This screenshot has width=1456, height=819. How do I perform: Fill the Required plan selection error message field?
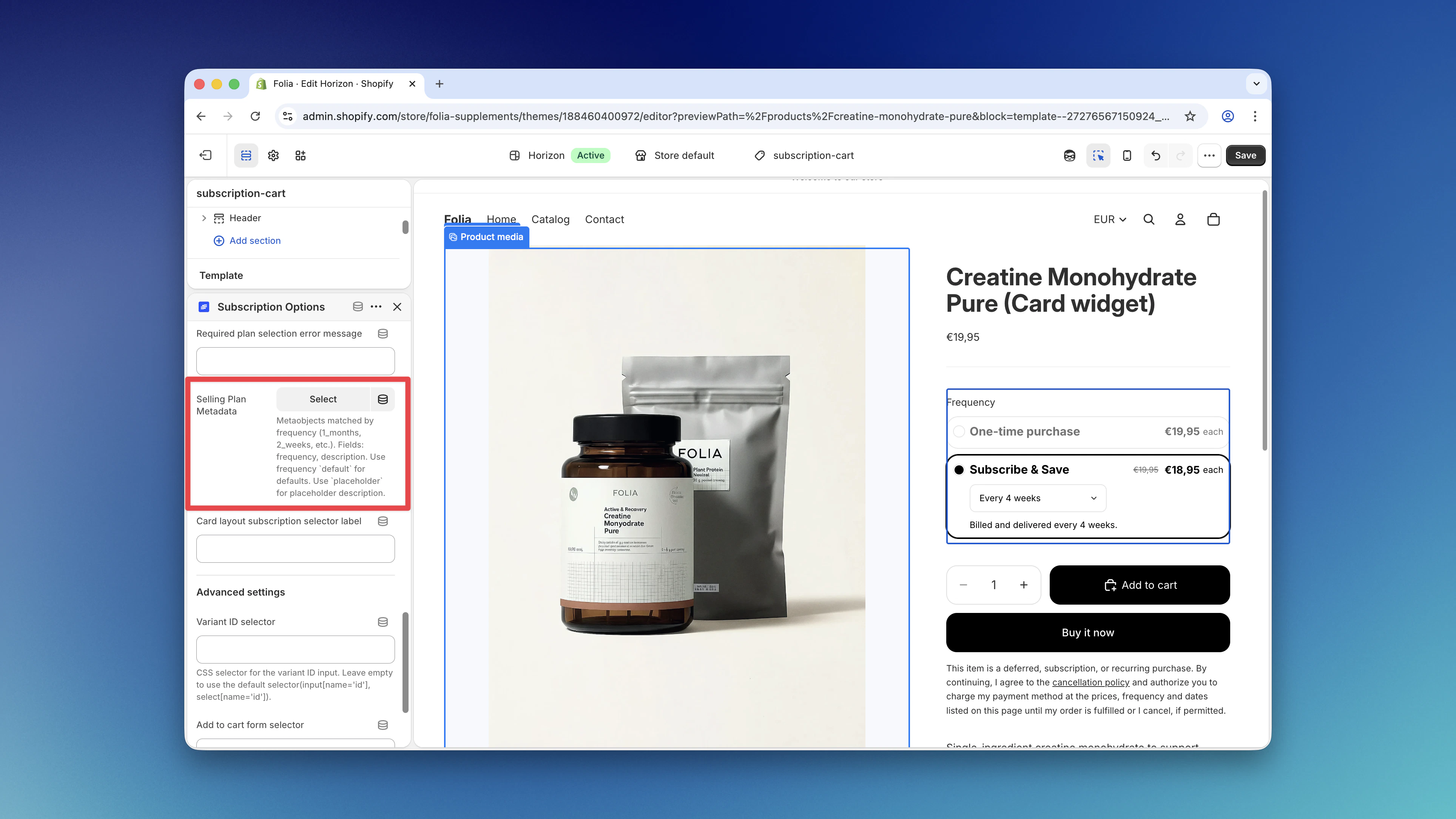click(296, 361)
